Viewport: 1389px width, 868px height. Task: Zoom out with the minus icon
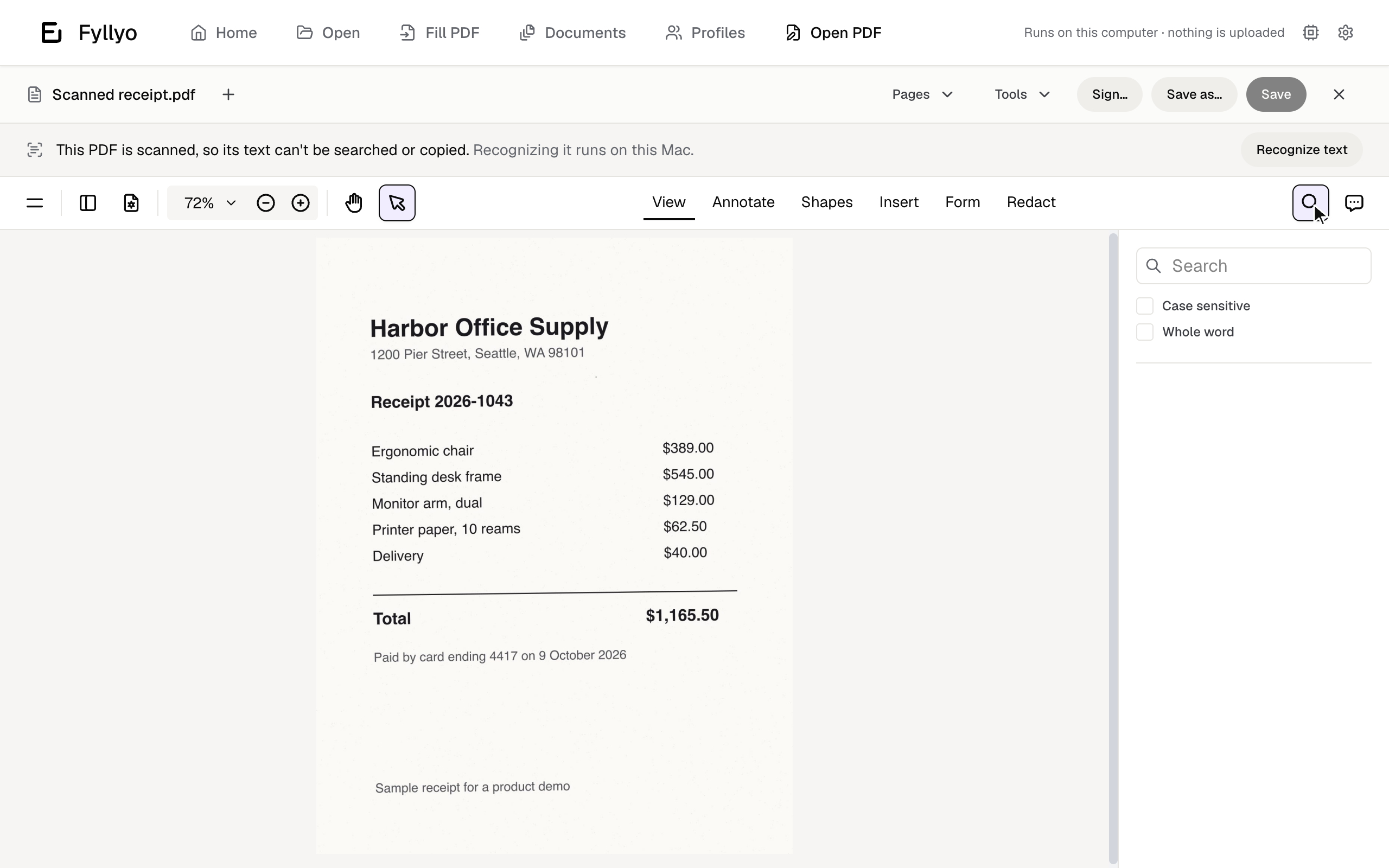pos(266,203)
